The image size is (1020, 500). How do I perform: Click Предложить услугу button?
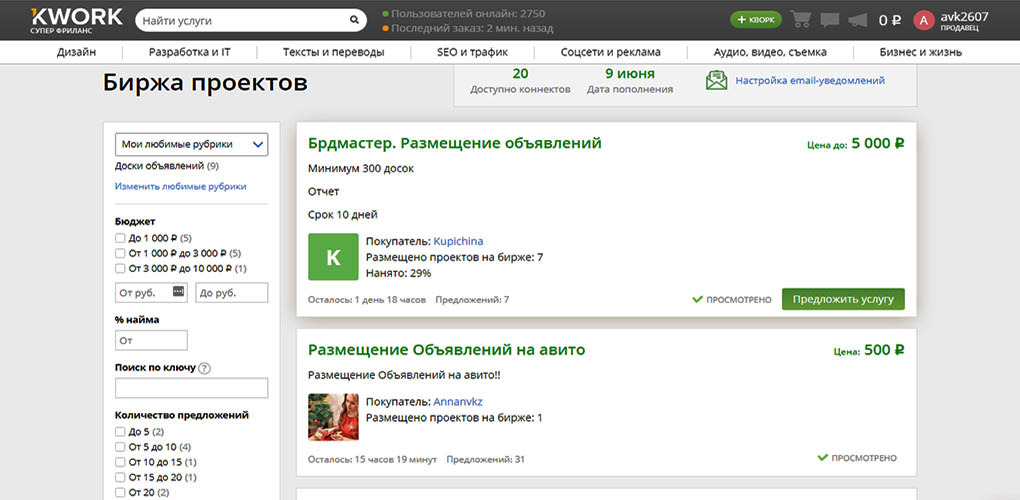(843, 299)
